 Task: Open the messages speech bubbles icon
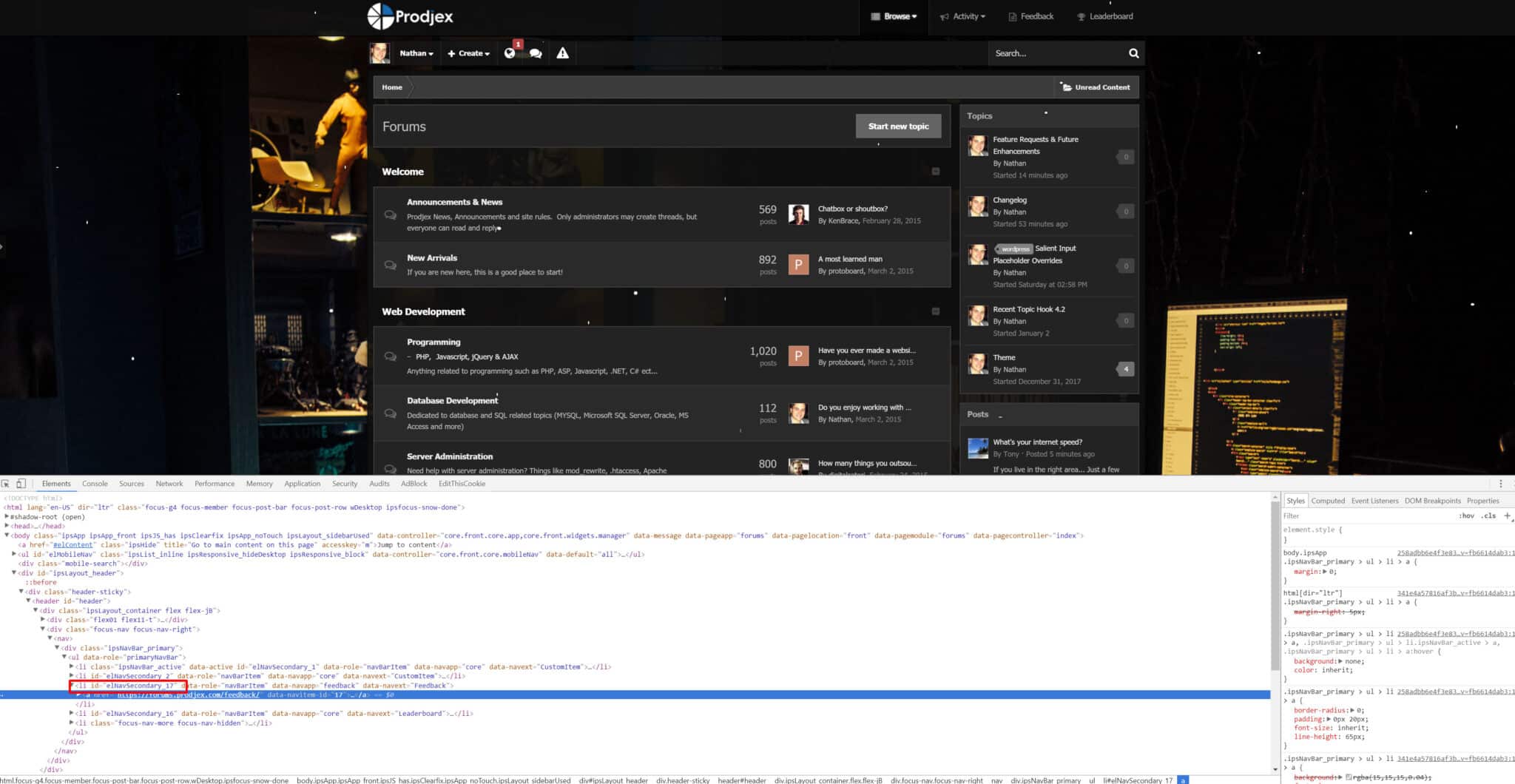coord(536,53)
